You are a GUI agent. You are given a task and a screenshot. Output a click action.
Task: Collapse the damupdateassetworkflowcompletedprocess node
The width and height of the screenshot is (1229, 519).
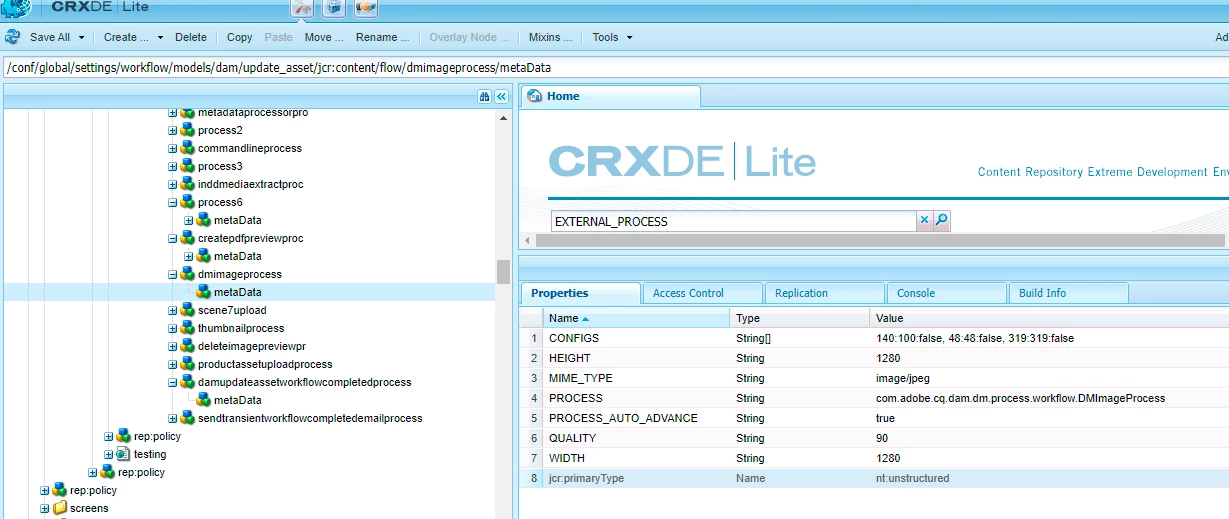pos(172,382)
